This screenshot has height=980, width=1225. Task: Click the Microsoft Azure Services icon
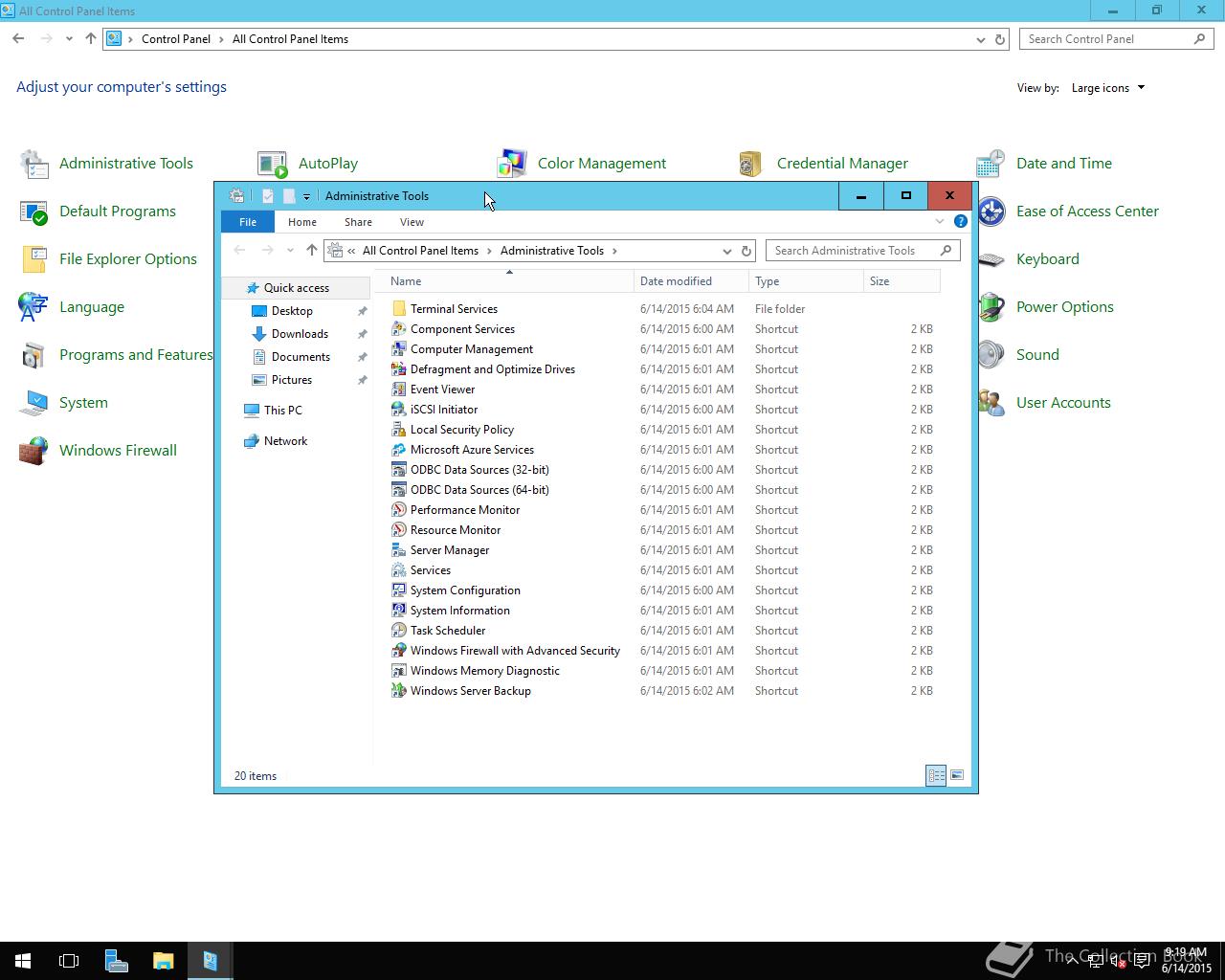(399, 450)
